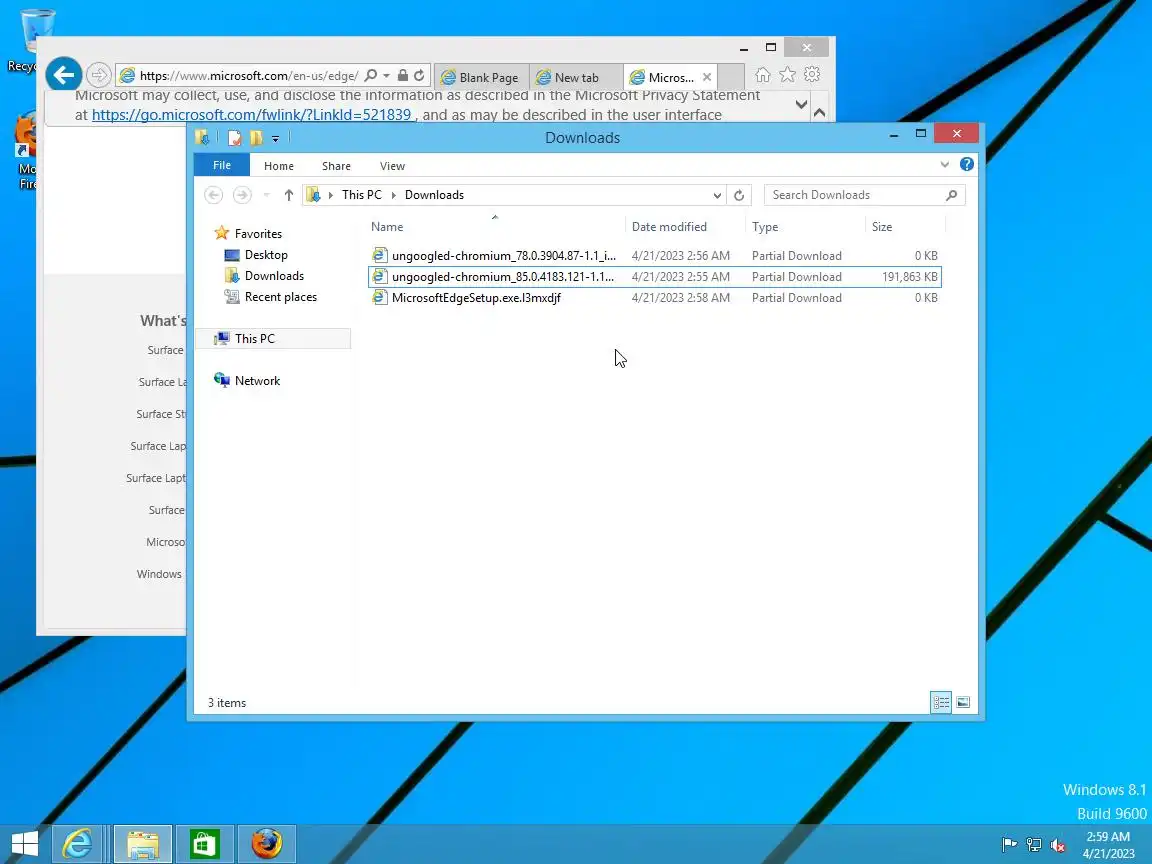Open the IE Favorites star icon
The height and width of the screenshot is (864, 1152).
(x=788, y=75)
